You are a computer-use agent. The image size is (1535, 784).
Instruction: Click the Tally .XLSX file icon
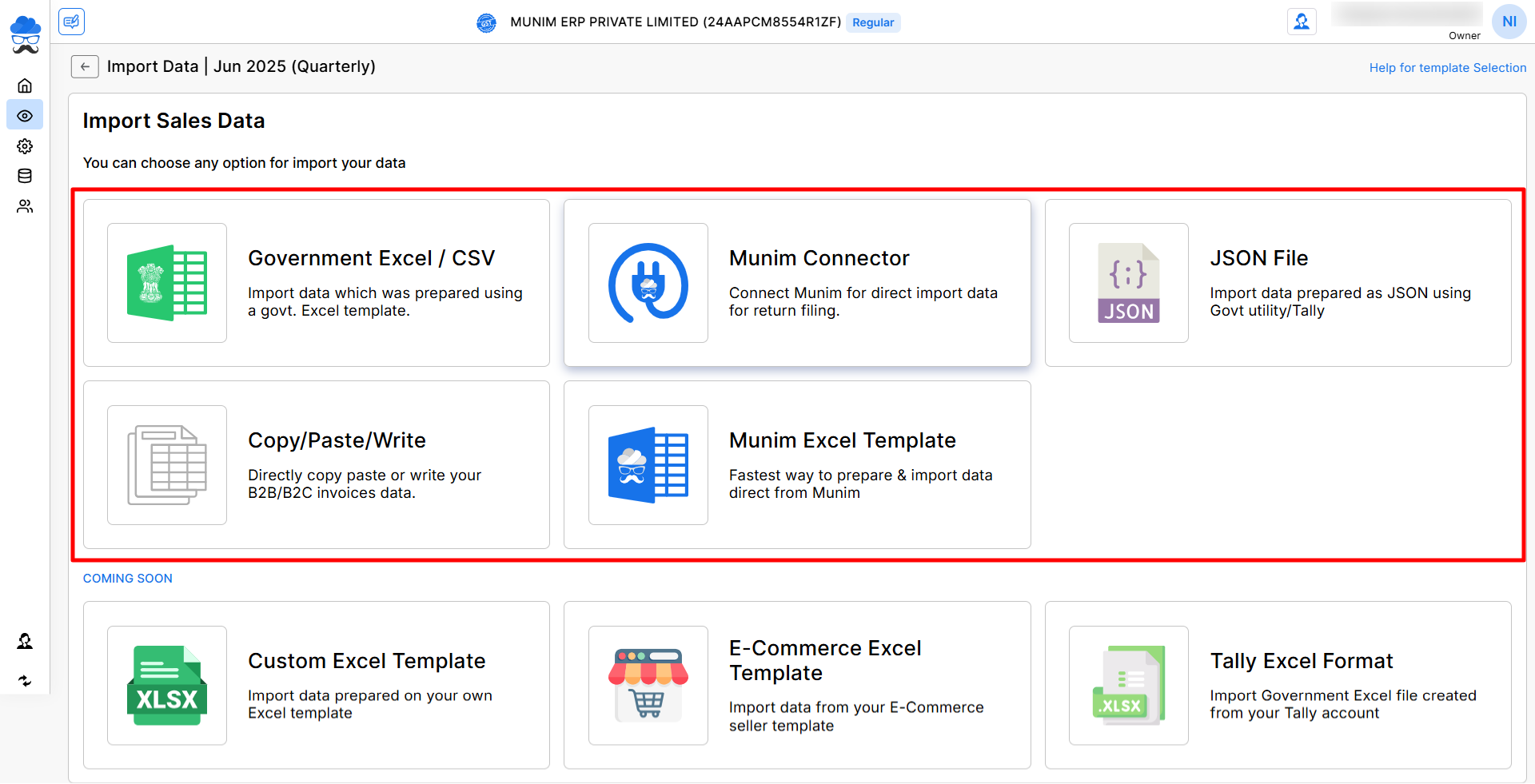(1129, 686)
